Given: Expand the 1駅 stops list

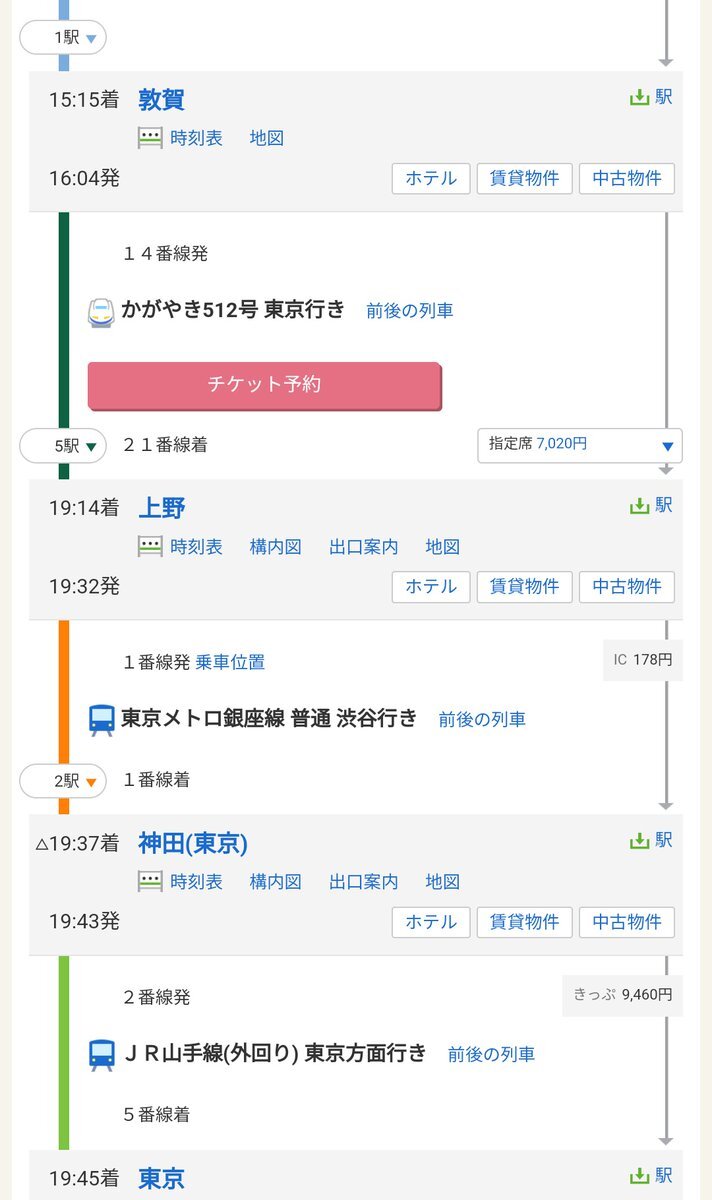Looking at the screenshot, I should coord(63,38).
